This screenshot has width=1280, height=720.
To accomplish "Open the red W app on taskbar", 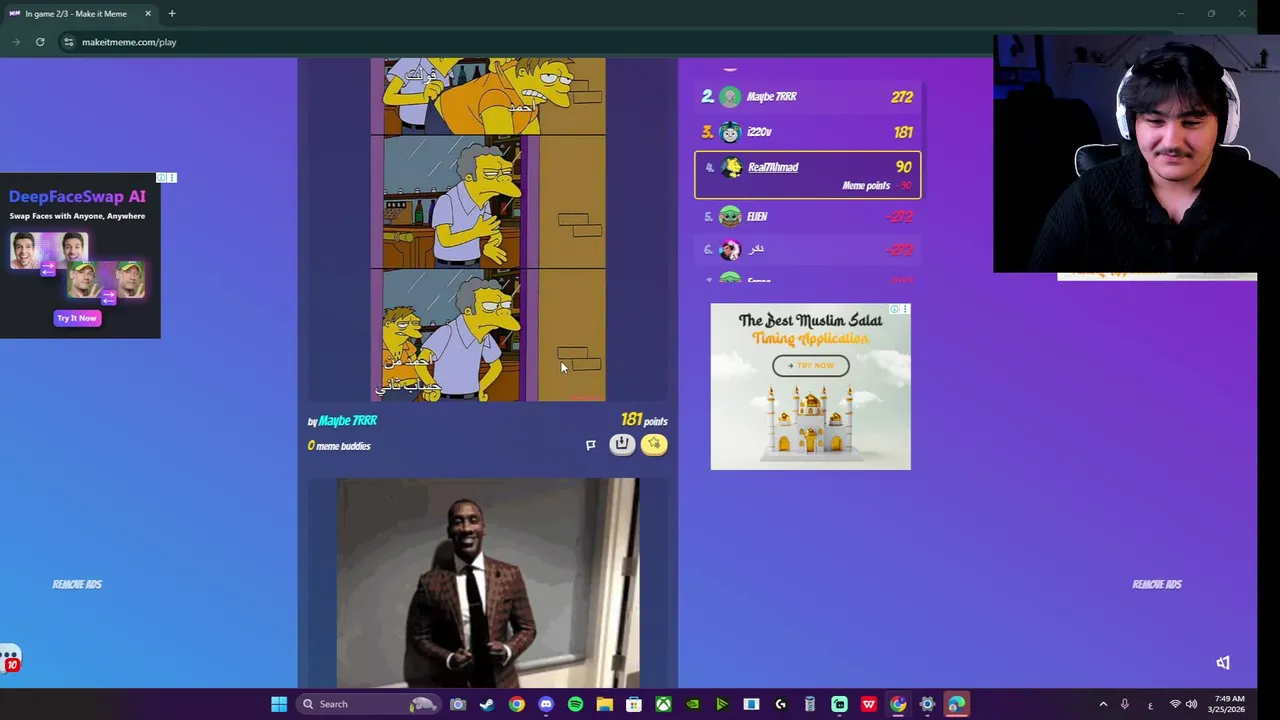I will click(869, 704).
